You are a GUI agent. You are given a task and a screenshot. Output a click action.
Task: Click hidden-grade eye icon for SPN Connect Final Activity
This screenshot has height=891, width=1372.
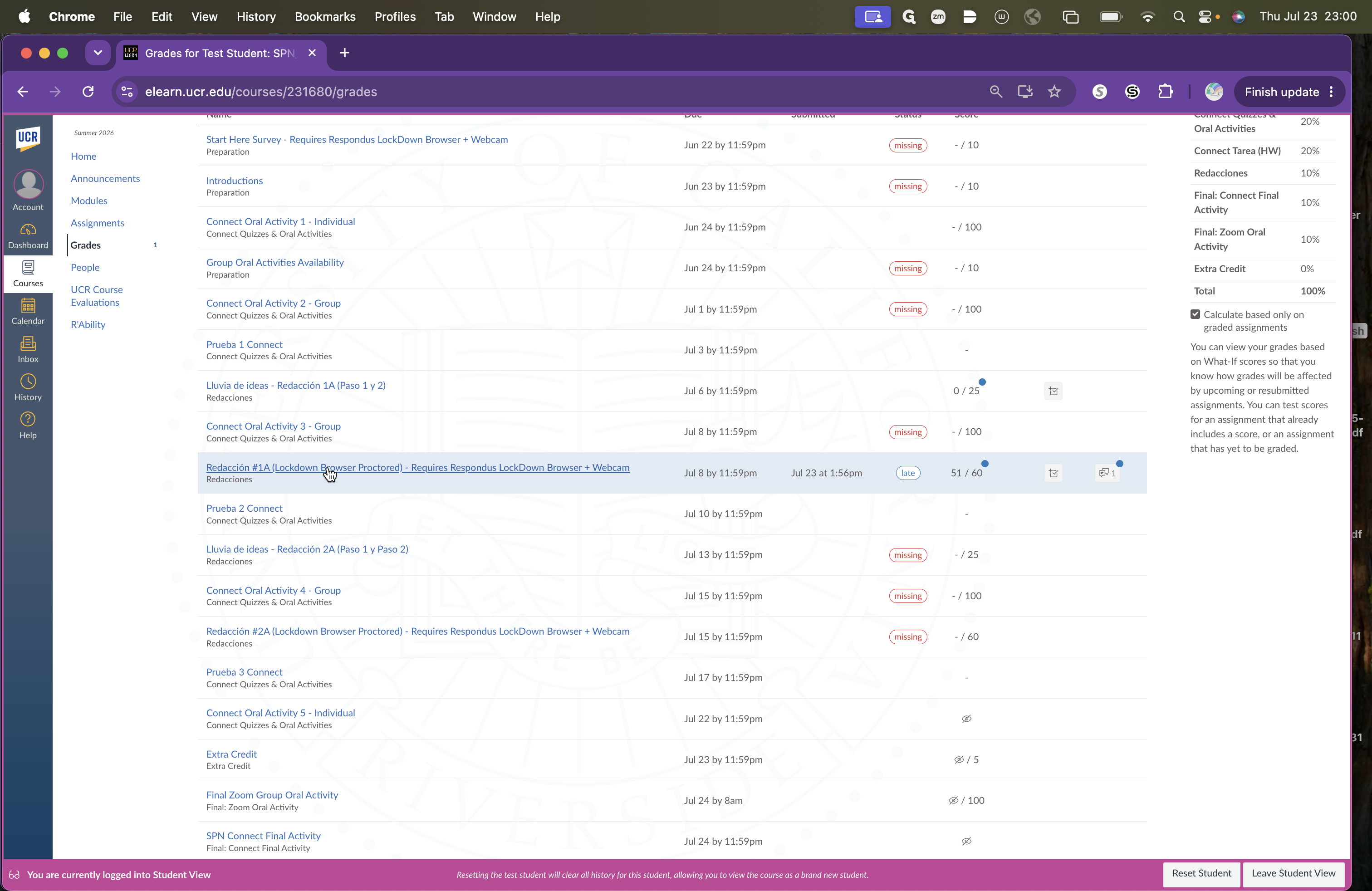pyautogui.click(x=967, y=842)
